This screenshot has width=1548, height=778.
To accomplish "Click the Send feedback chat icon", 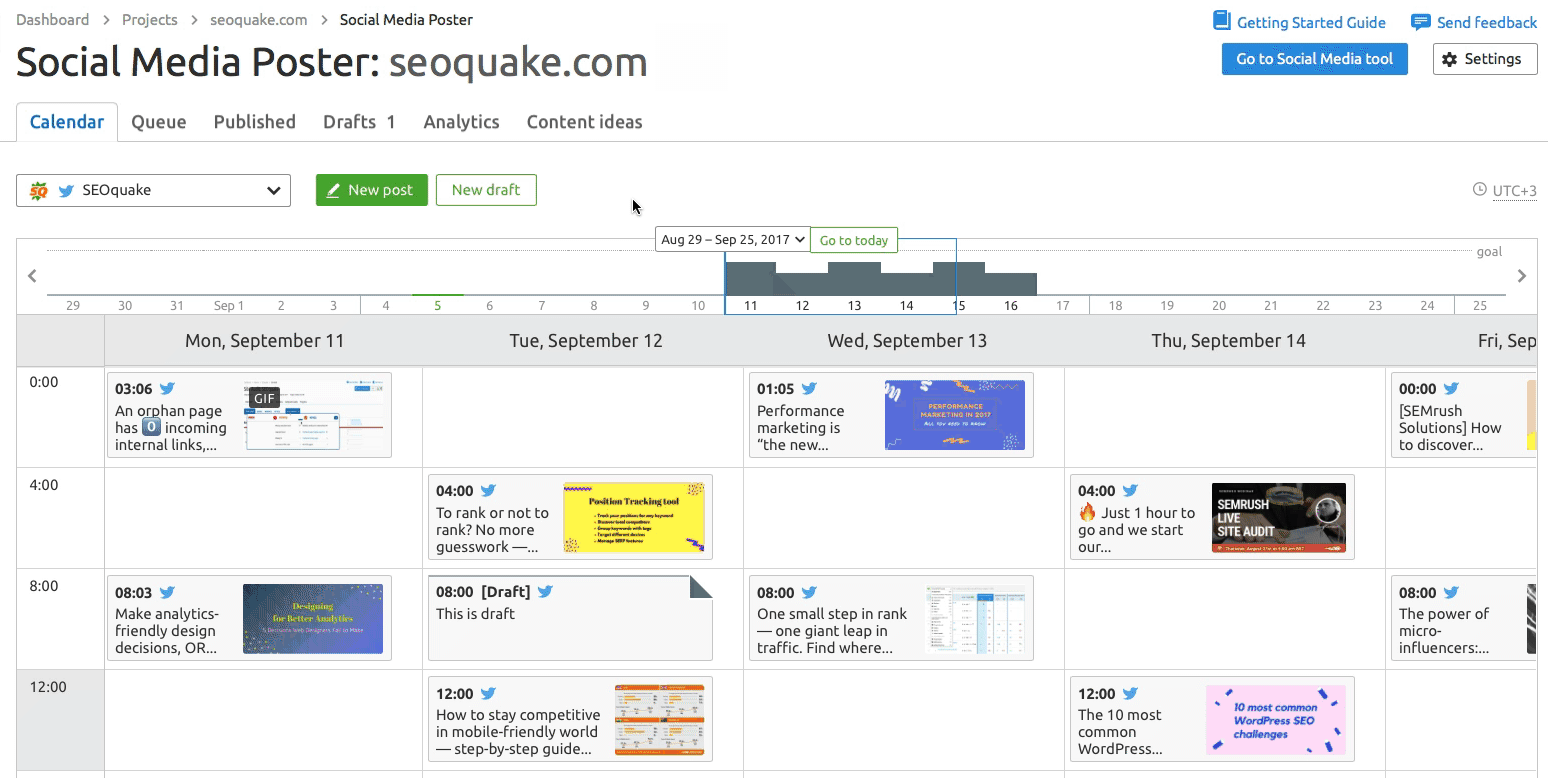I will click(1420, 22).
